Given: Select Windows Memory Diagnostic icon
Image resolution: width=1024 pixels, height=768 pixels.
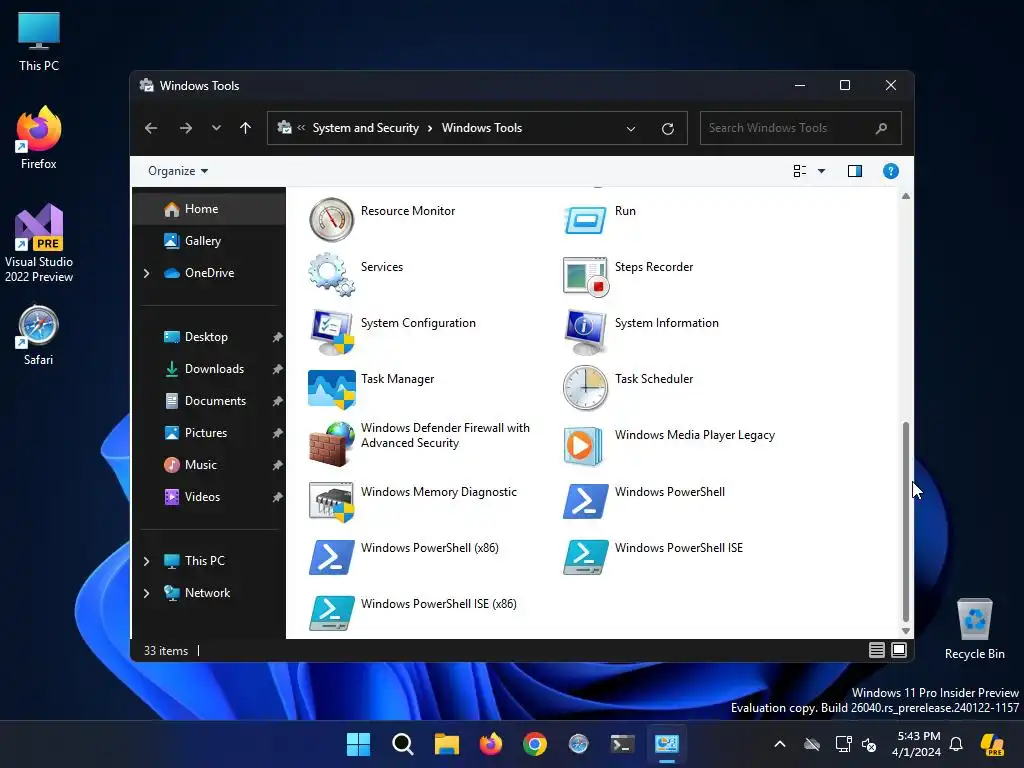Looking at the screenshot, I should coord(331,502).
